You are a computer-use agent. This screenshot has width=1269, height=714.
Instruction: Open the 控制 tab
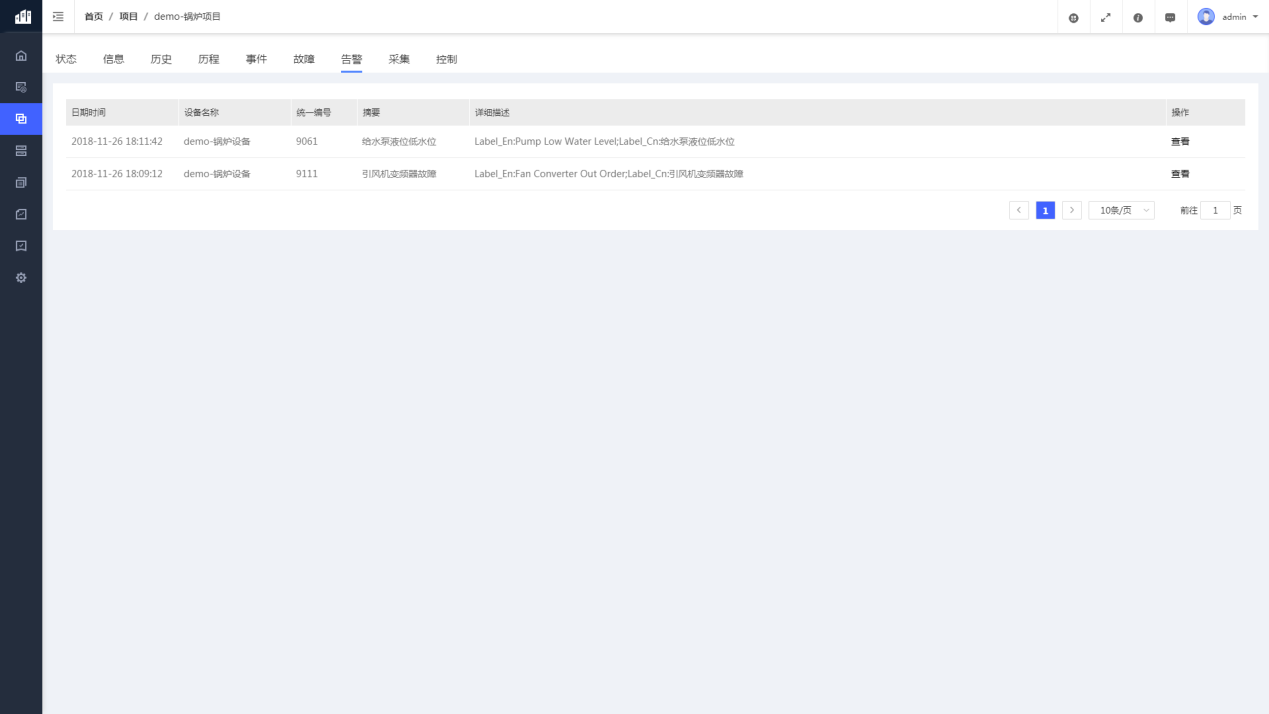[446, 60]
